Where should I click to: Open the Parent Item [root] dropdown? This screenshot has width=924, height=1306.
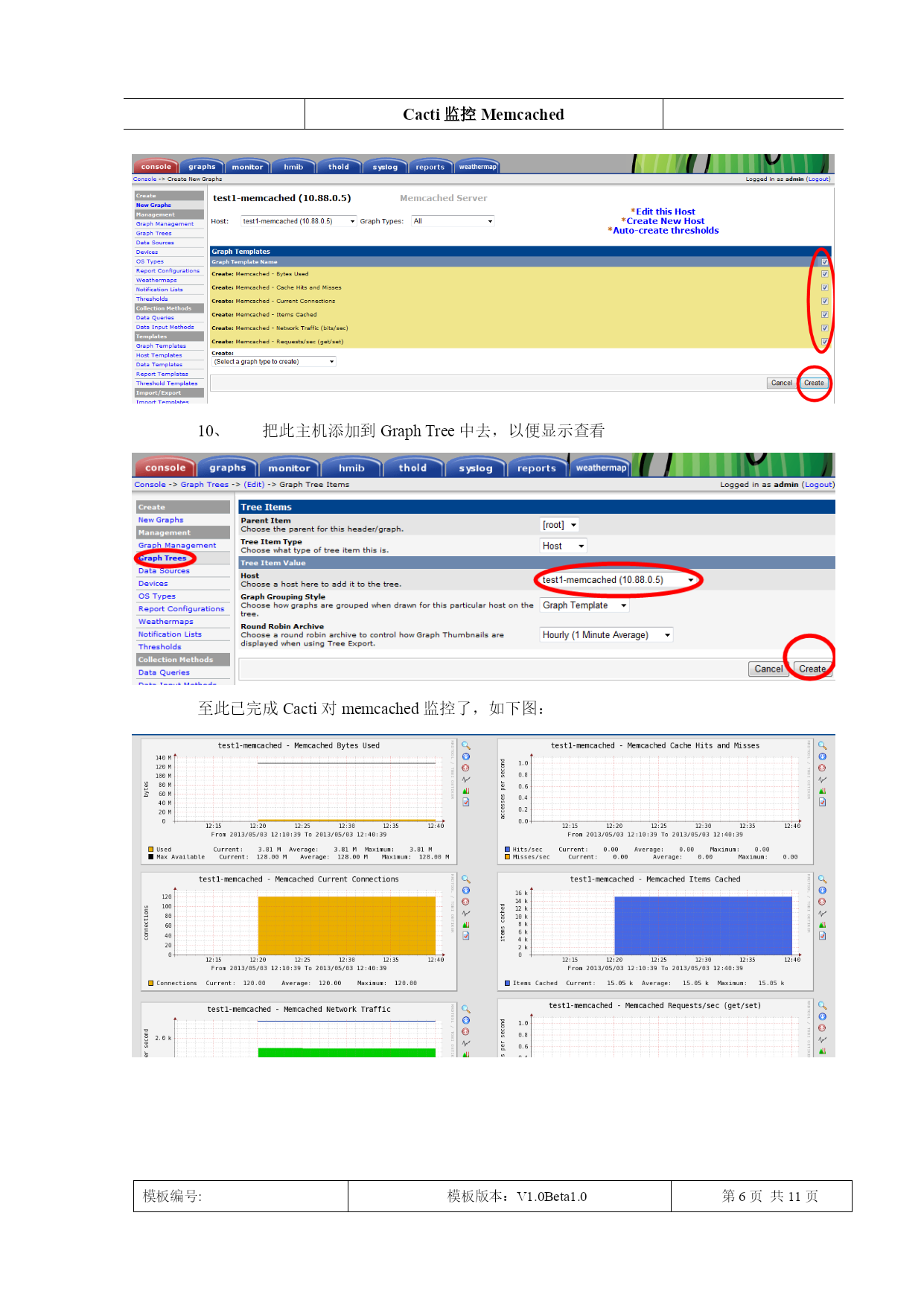click(559, 525)
